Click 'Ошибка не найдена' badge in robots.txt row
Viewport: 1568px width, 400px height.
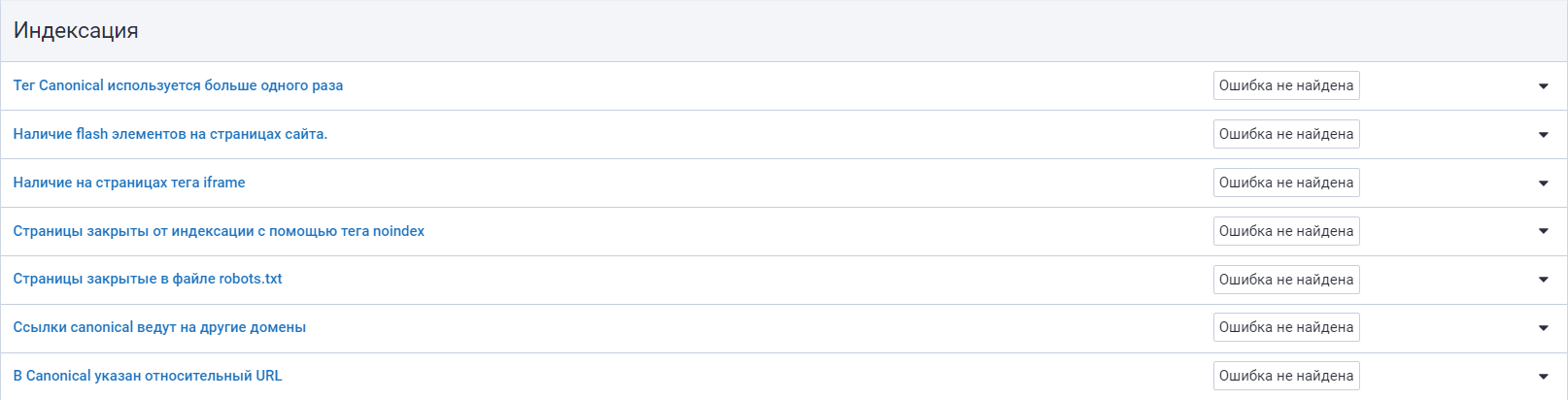(1285, 280)
